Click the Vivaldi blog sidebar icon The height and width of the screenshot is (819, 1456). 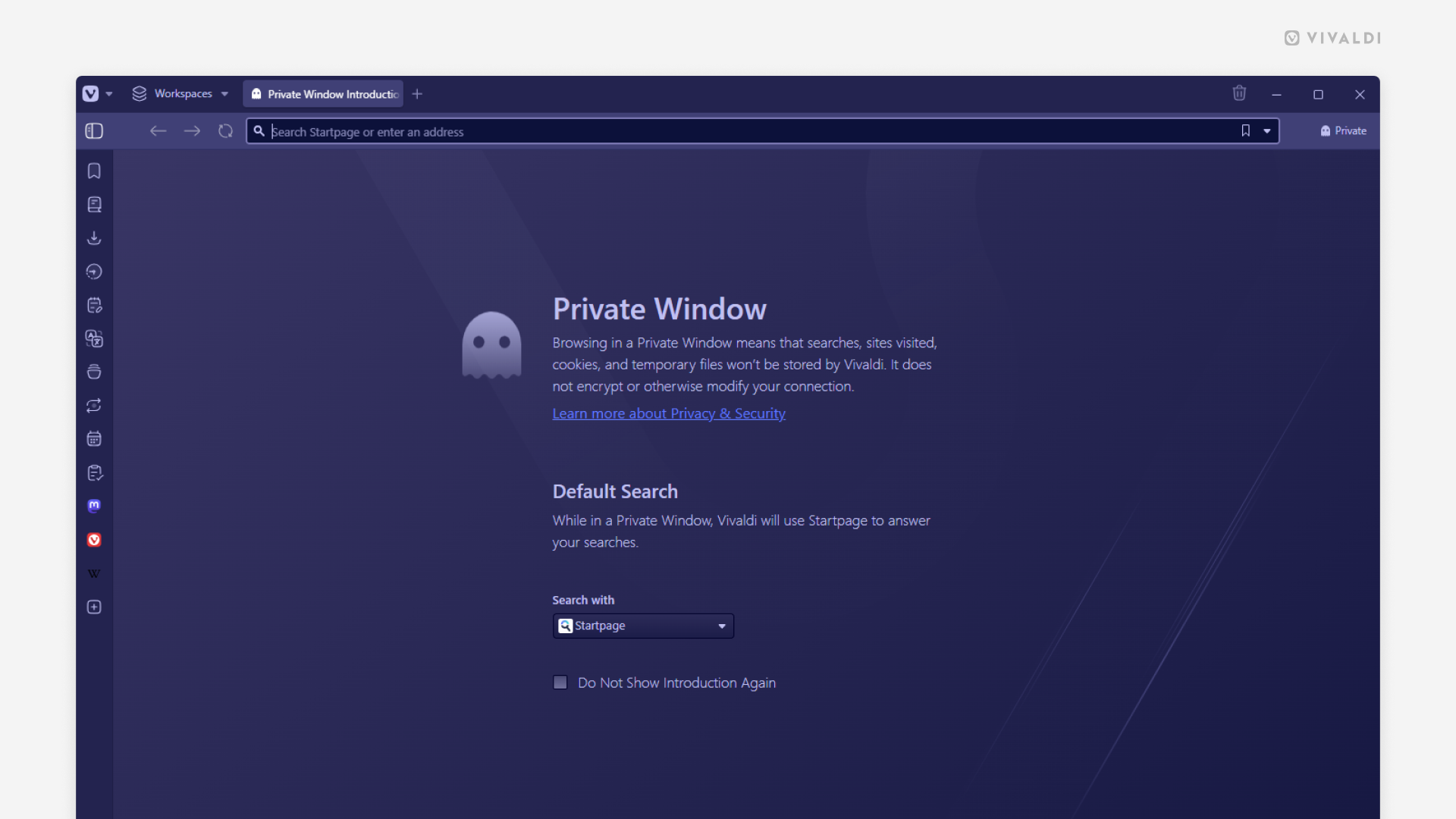(95, 540)
